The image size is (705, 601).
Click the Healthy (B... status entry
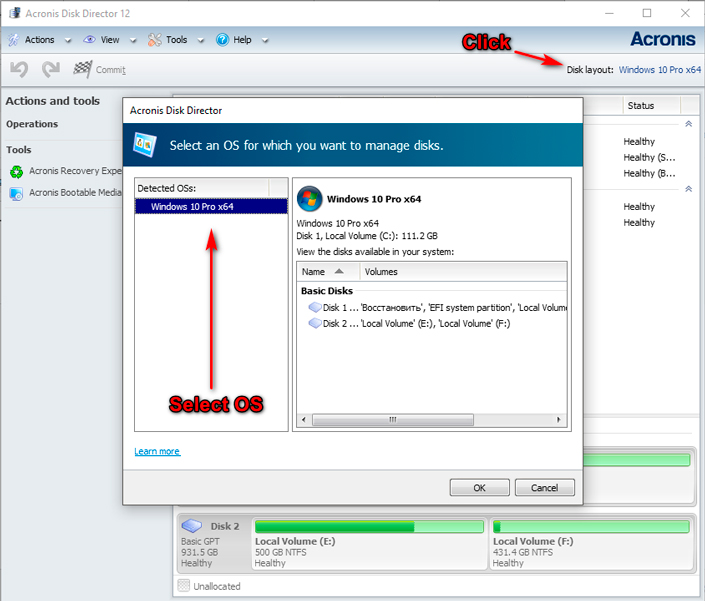pos(649,173)
